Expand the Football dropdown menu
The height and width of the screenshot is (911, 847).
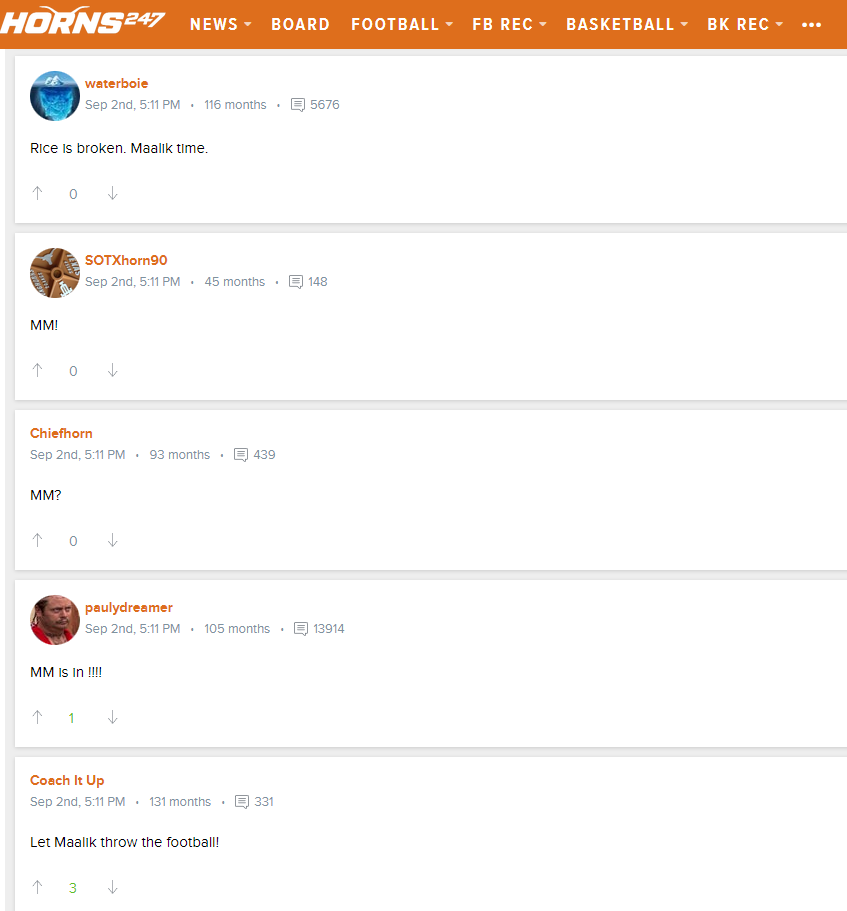click(402, 24)
